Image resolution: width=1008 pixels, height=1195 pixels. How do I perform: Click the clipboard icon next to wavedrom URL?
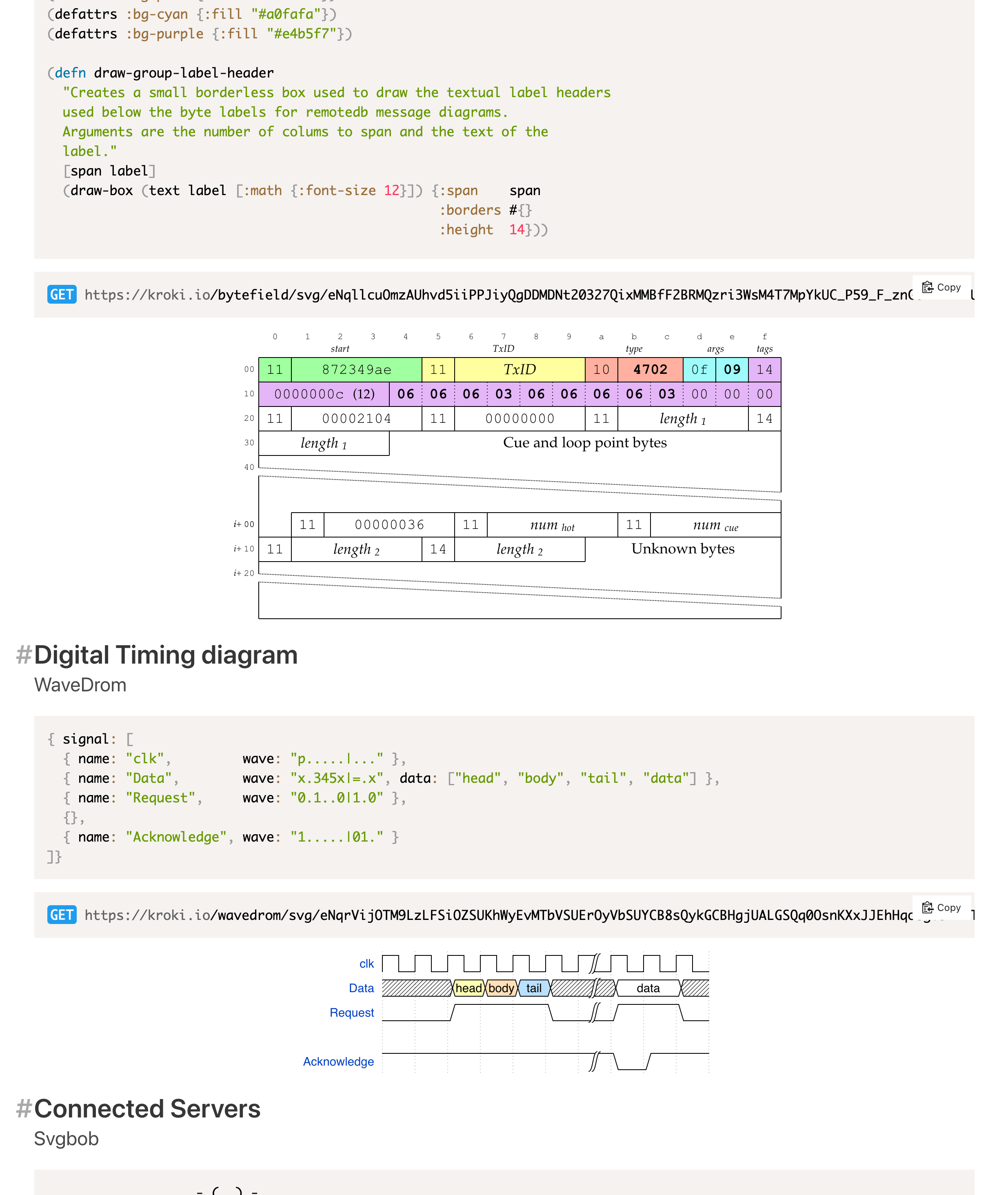coord(928,908)
